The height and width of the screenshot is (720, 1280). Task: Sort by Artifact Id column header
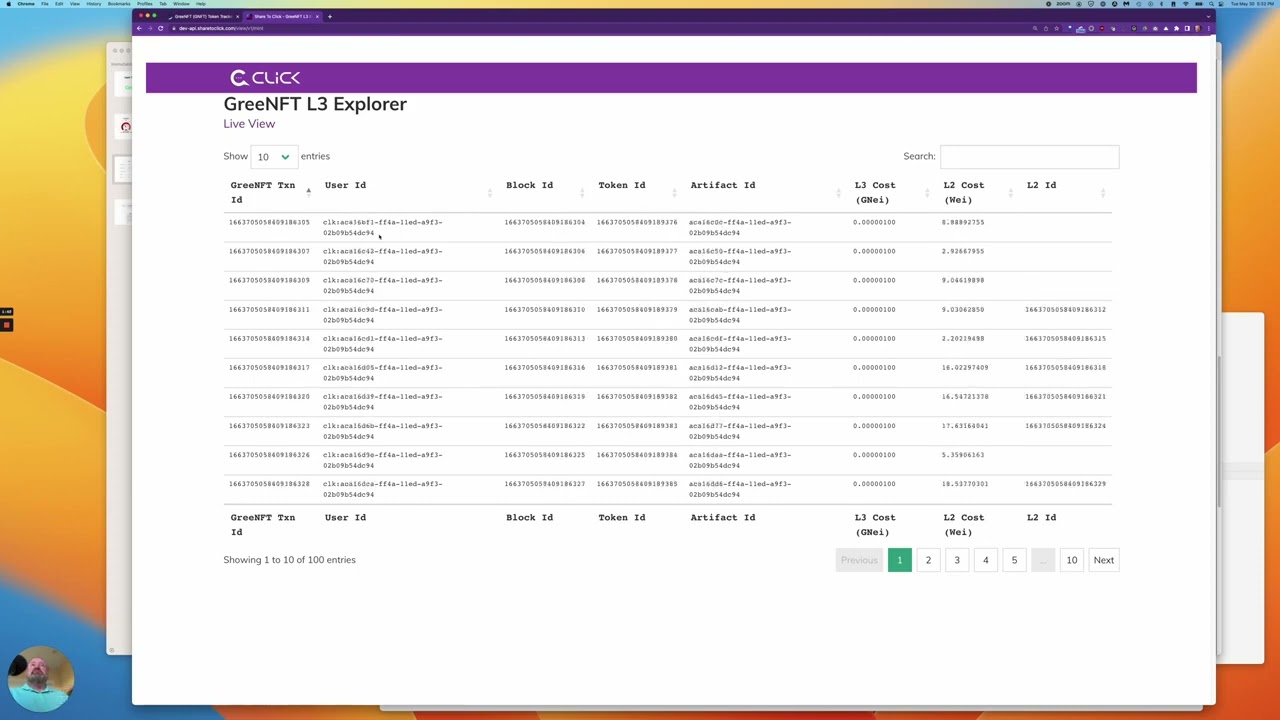764,192
